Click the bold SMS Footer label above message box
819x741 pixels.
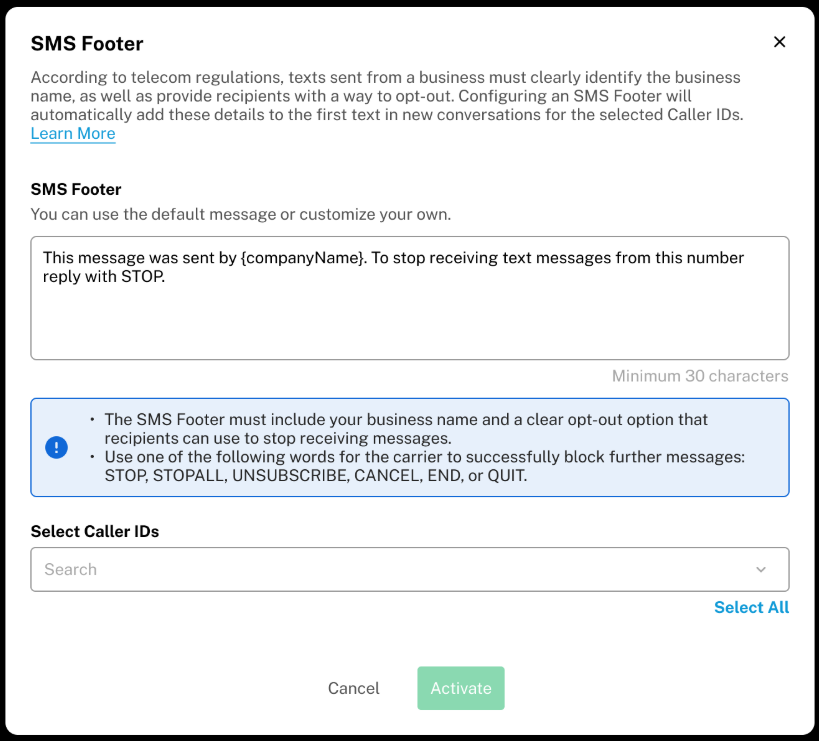pyautogui.click(x=76, y=189)
